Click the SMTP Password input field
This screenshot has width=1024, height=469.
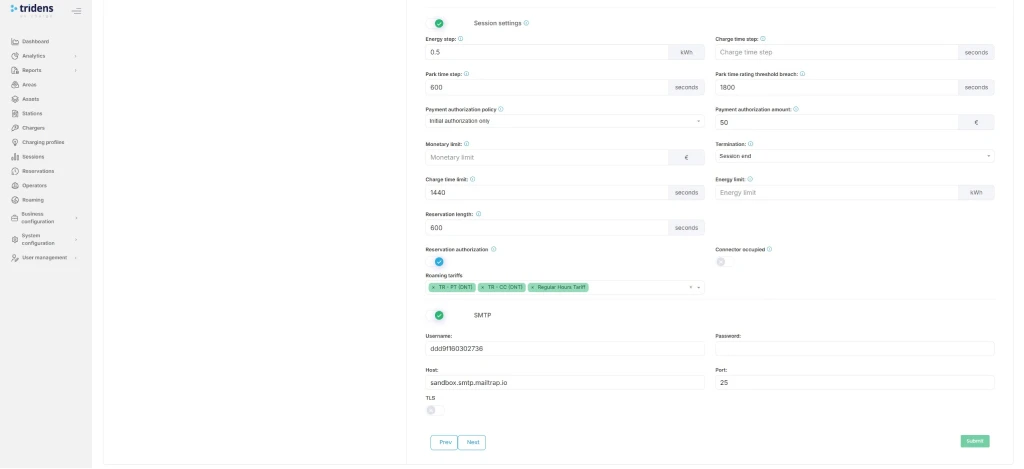(854, 349)
